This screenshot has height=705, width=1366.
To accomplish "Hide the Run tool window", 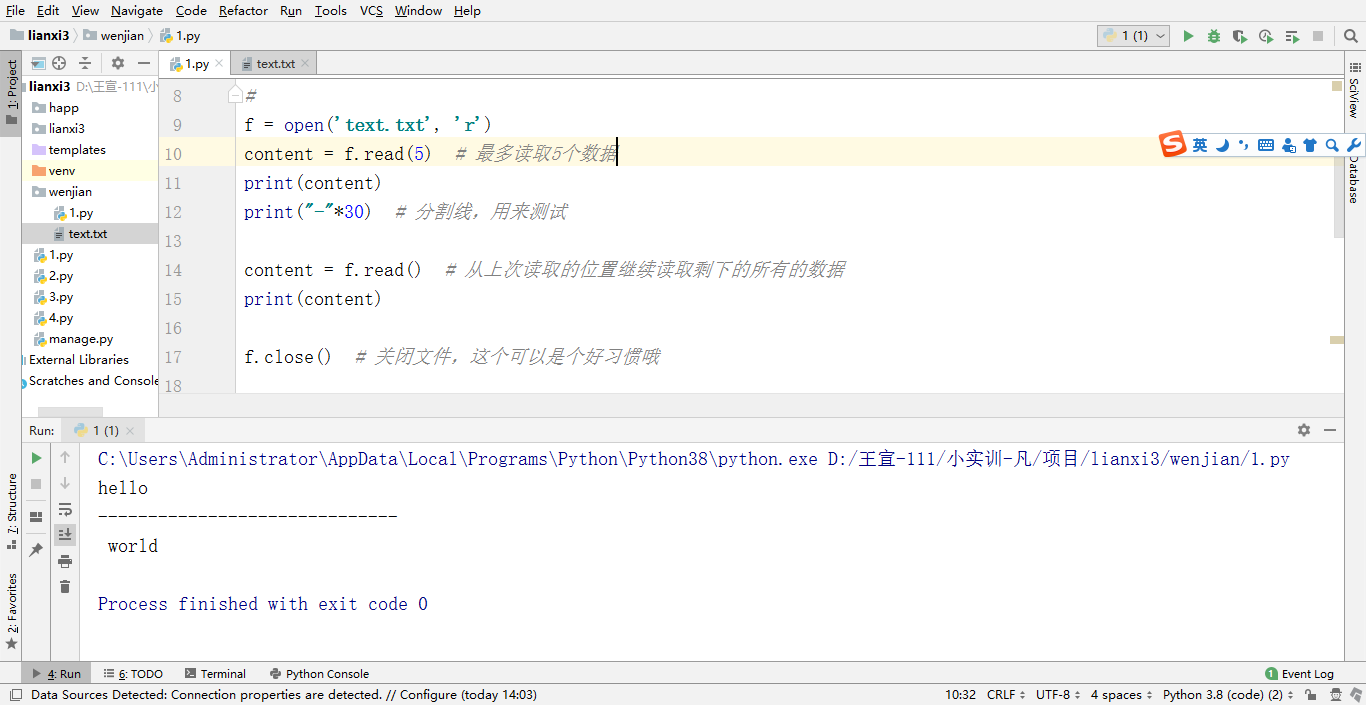I will click(1330, 430).
